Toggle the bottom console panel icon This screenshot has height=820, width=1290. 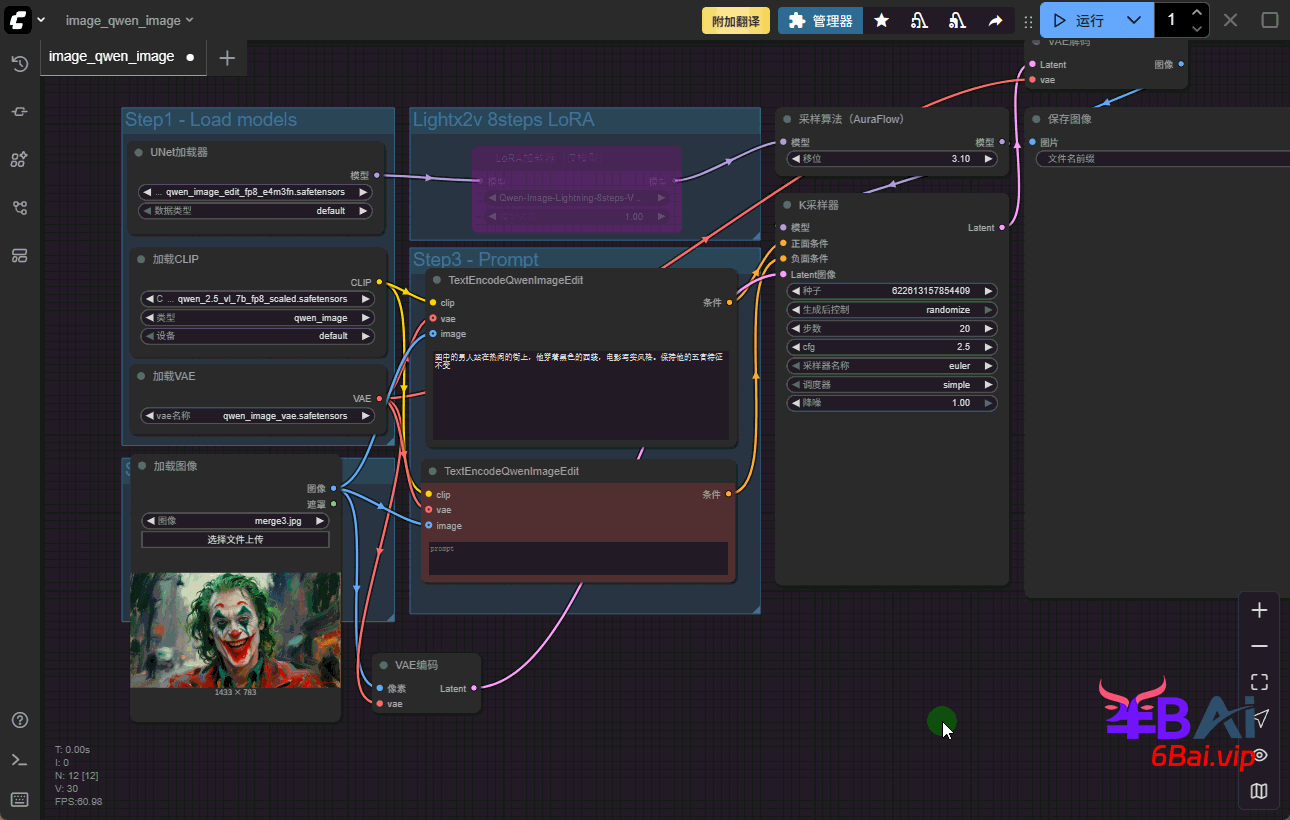point(19,760)
